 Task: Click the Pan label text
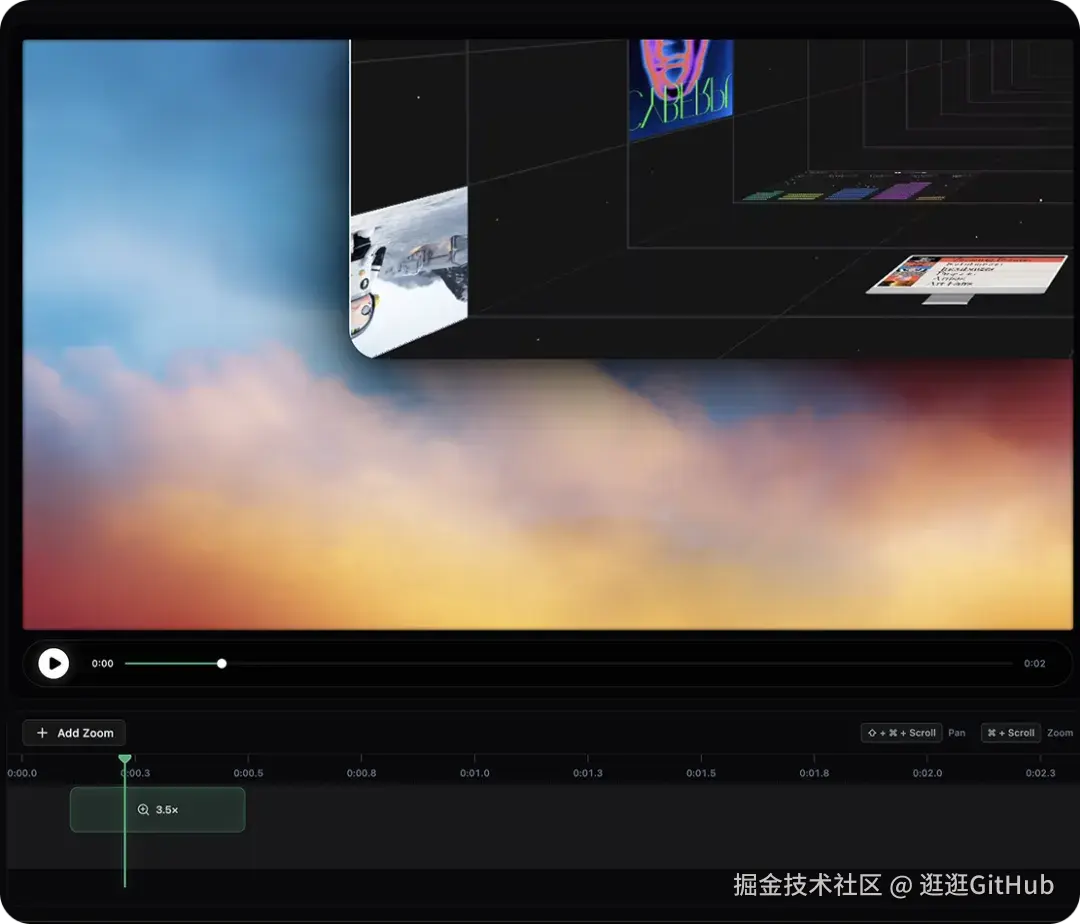[x=957, y=733]
